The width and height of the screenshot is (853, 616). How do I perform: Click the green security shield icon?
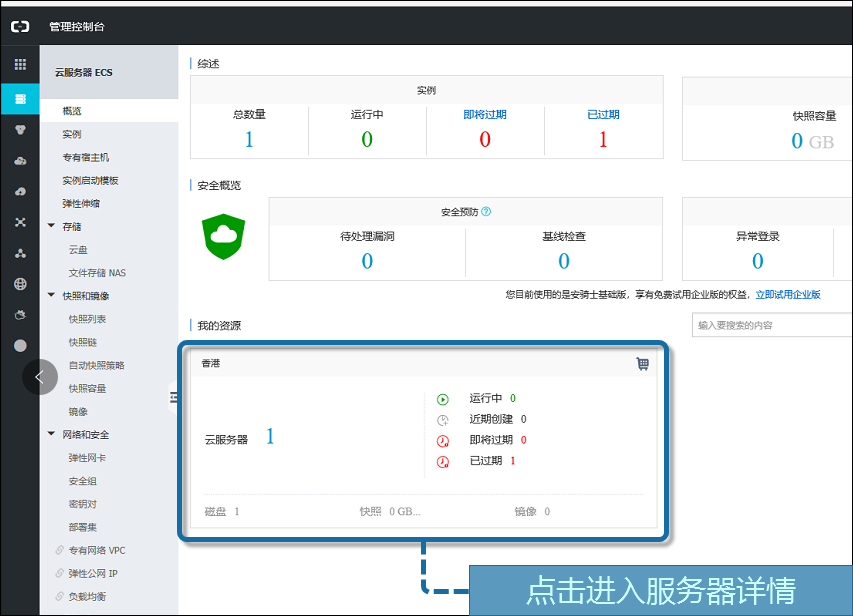coord(224,236)
